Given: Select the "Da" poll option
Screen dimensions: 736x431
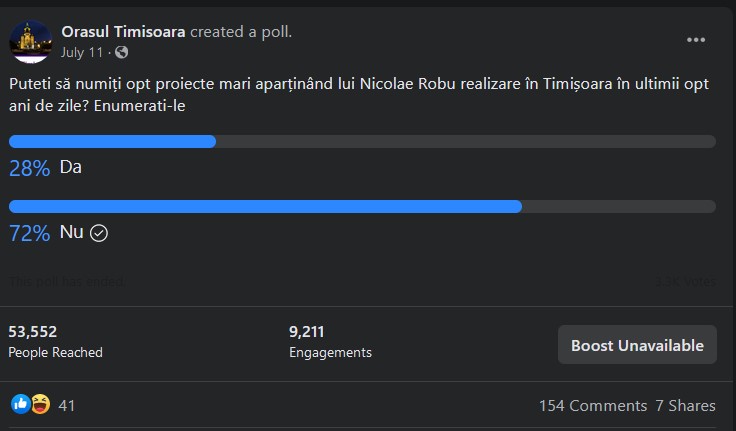Looking at the screenshot, I should click(71, 168).
